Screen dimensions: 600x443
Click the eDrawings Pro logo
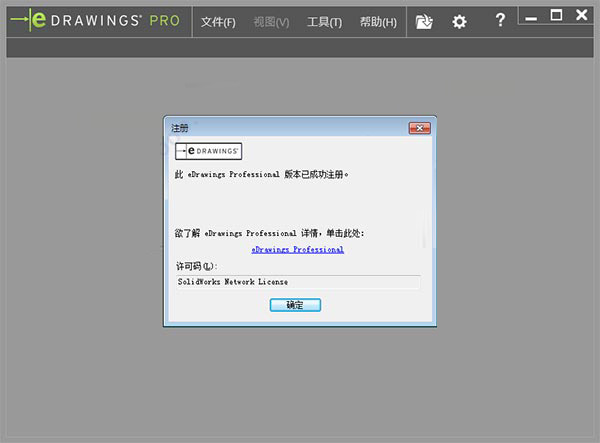pyautogui.click(x=95, y=20)
